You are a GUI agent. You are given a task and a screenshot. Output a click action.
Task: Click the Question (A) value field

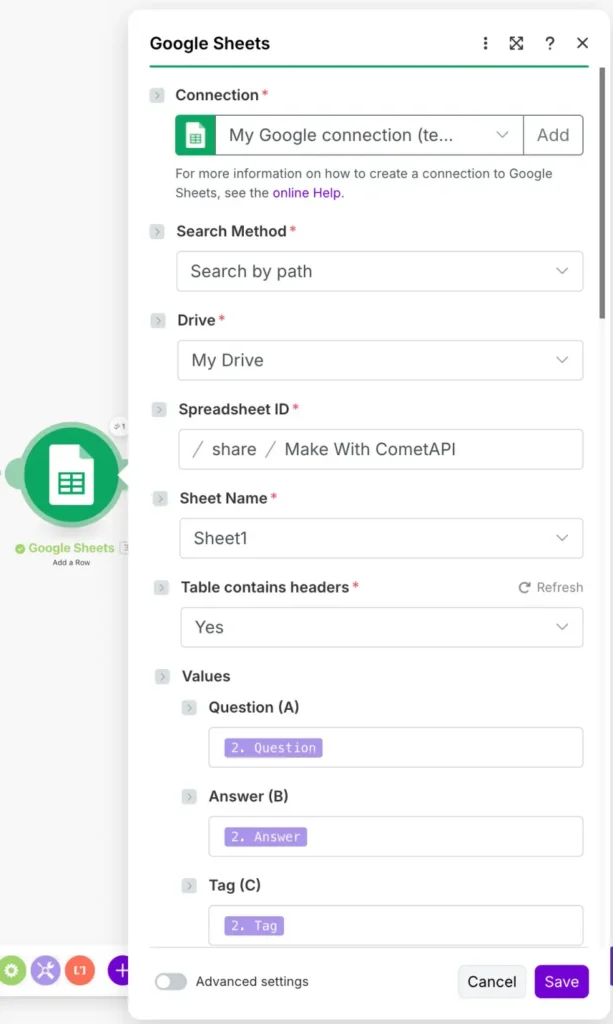395,747
